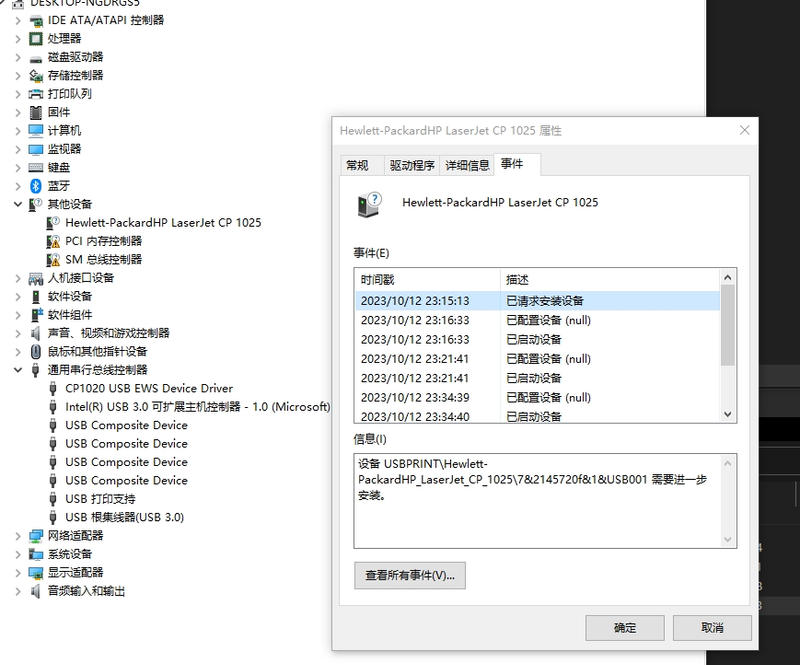Screen dimensions: 800x665
Task: Expand the 人机接口设备 node
Action: tap(18, 278)
